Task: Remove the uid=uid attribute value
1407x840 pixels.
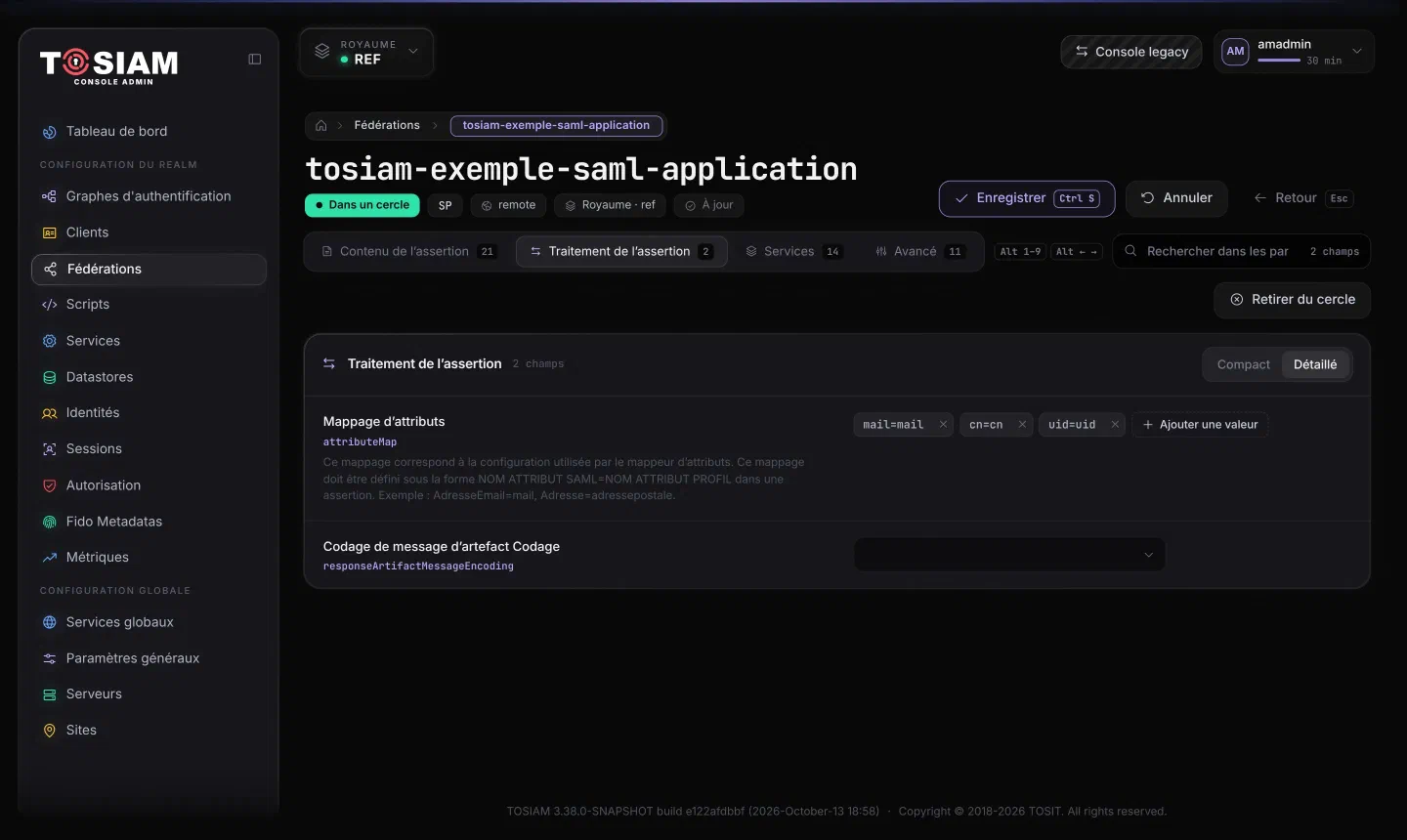Action: pos(1115,425)
